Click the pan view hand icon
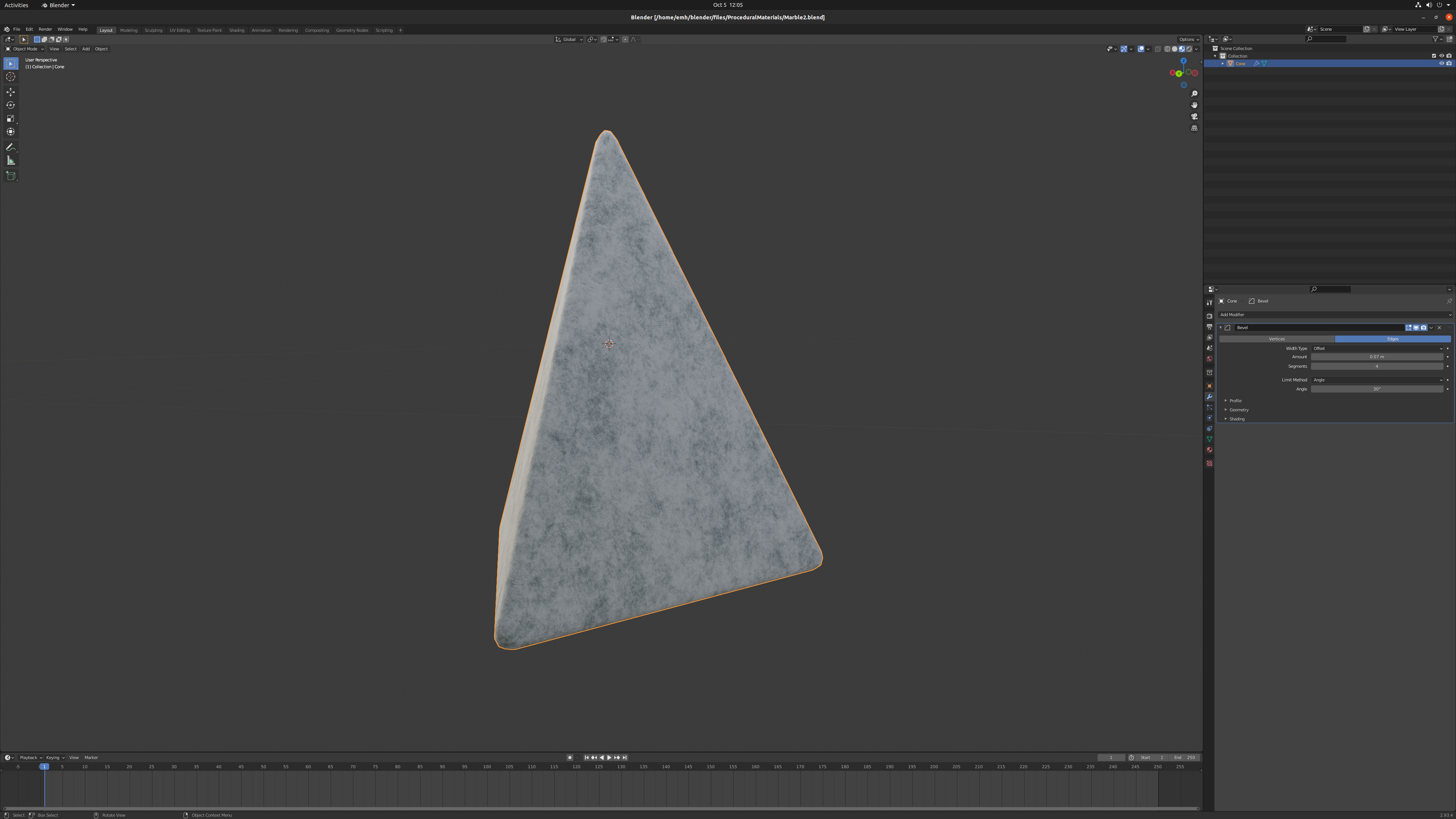 pyautogui.click(x=1194, y=105)
